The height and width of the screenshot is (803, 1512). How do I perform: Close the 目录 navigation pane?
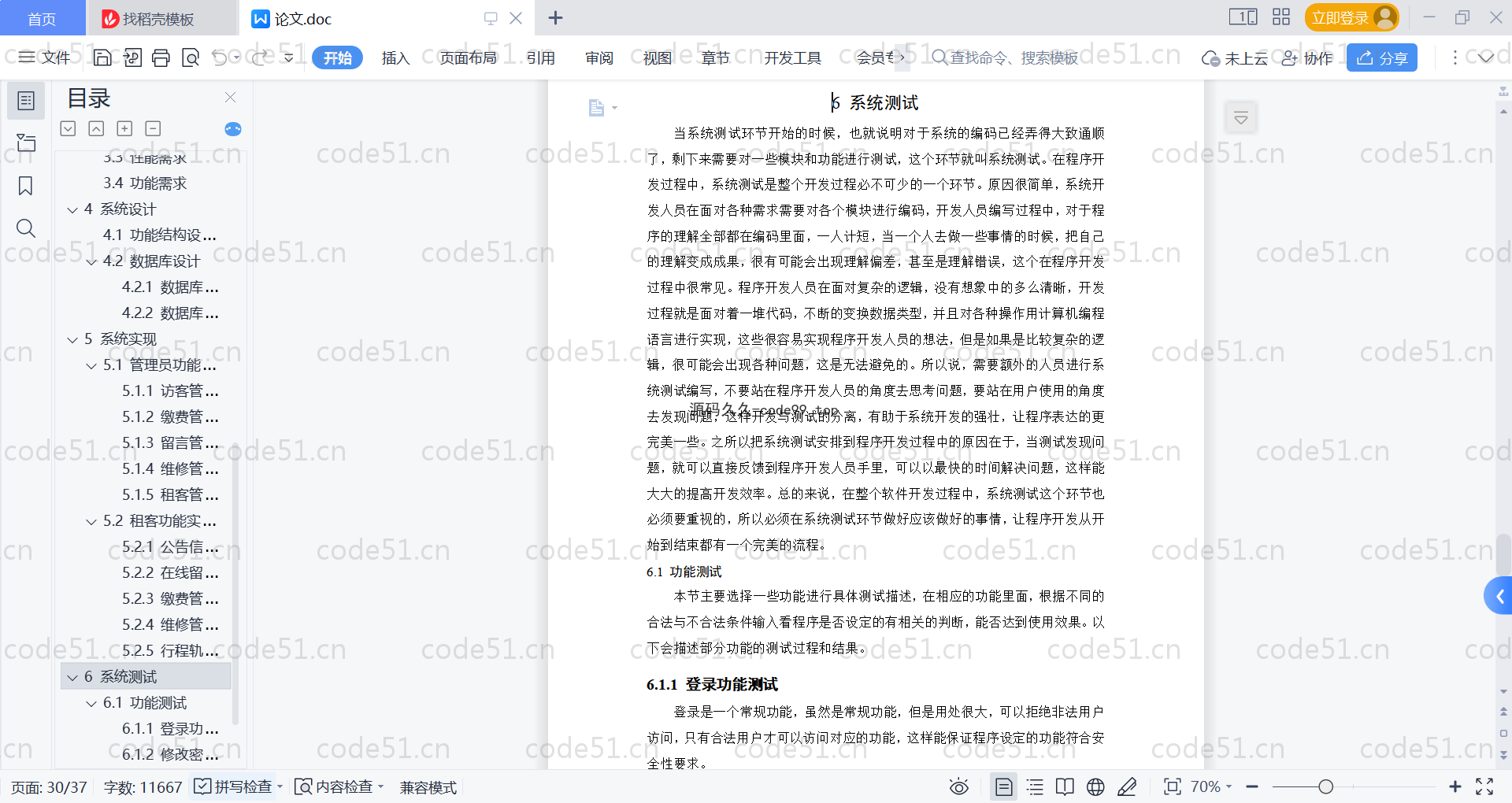tap(230, 98)
